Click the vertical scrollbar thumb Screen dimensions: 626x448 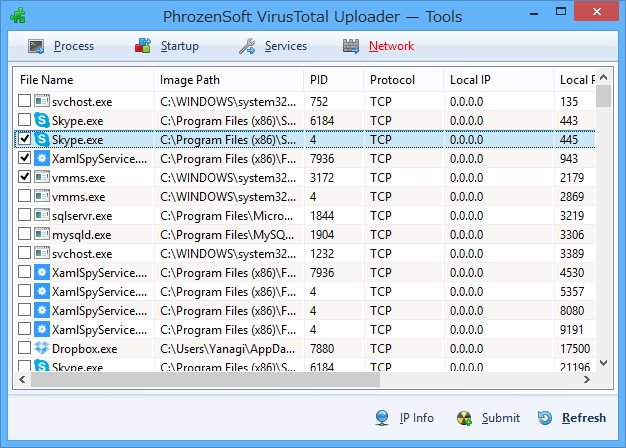tap(603, 96)
